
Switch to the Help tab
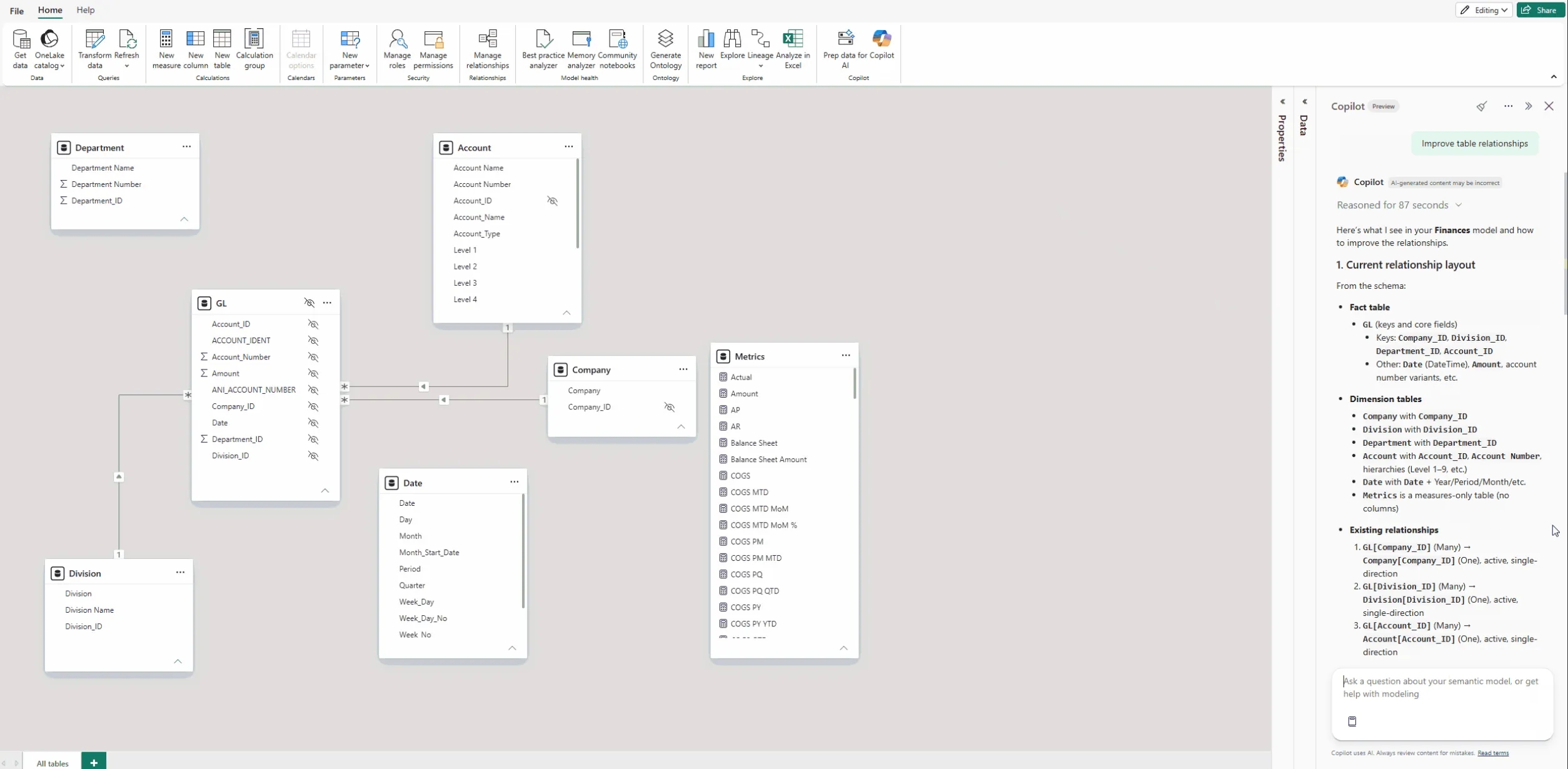pos(86,10)
